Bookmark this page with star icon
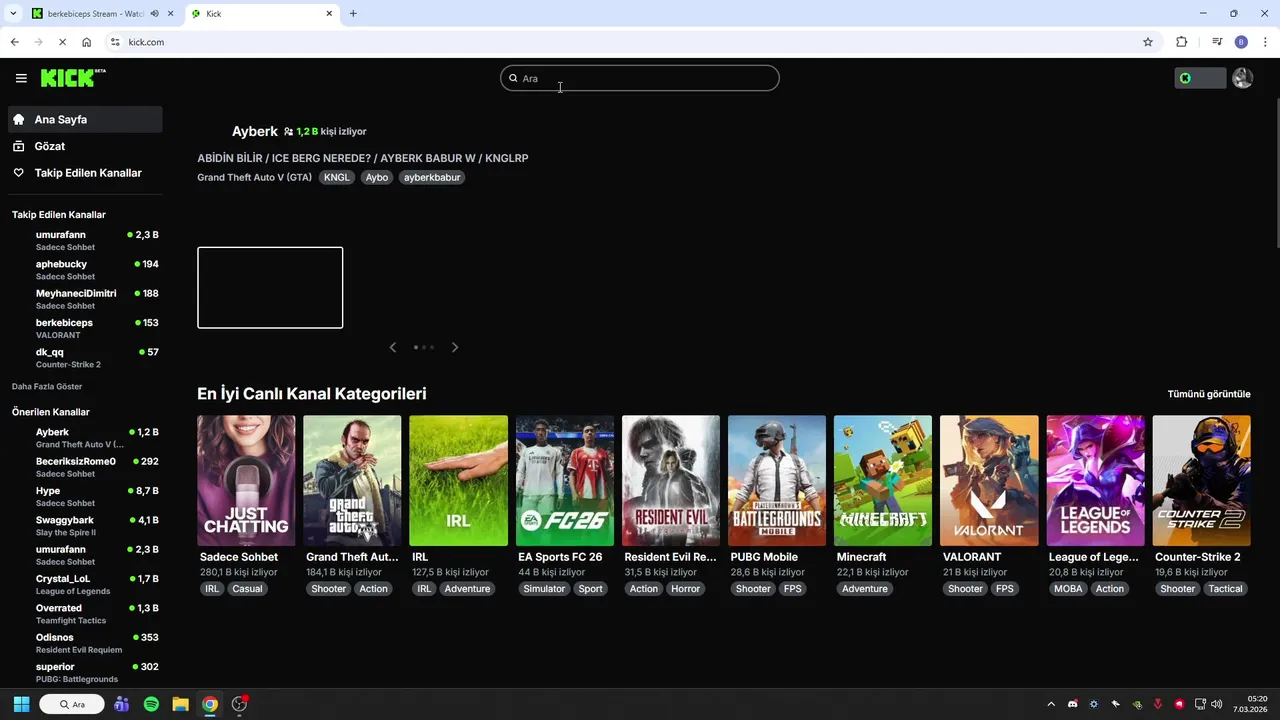Viewport: 1280px width, 720px height. pyautogui.click(x=1148, y=42)
